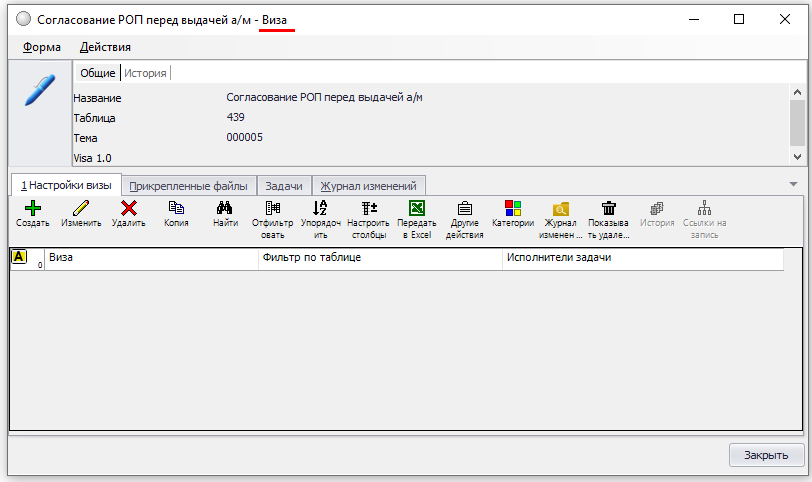The image size is (812, 482).
Task: Click the binoculars Найти icon
Action: 225,208
